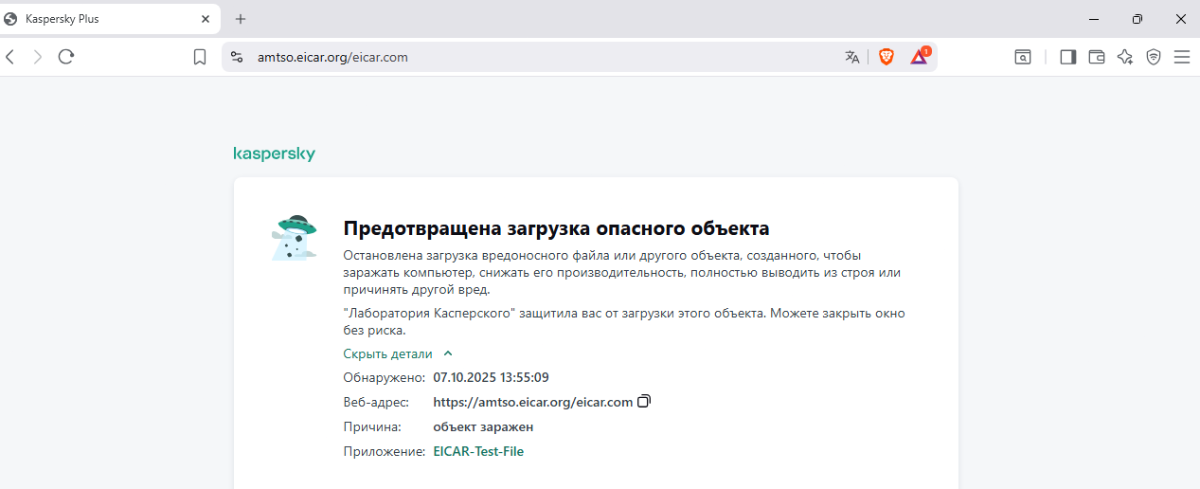Select the URL https://amtso.eicar.org/eicar.com text

coord(533,402)
